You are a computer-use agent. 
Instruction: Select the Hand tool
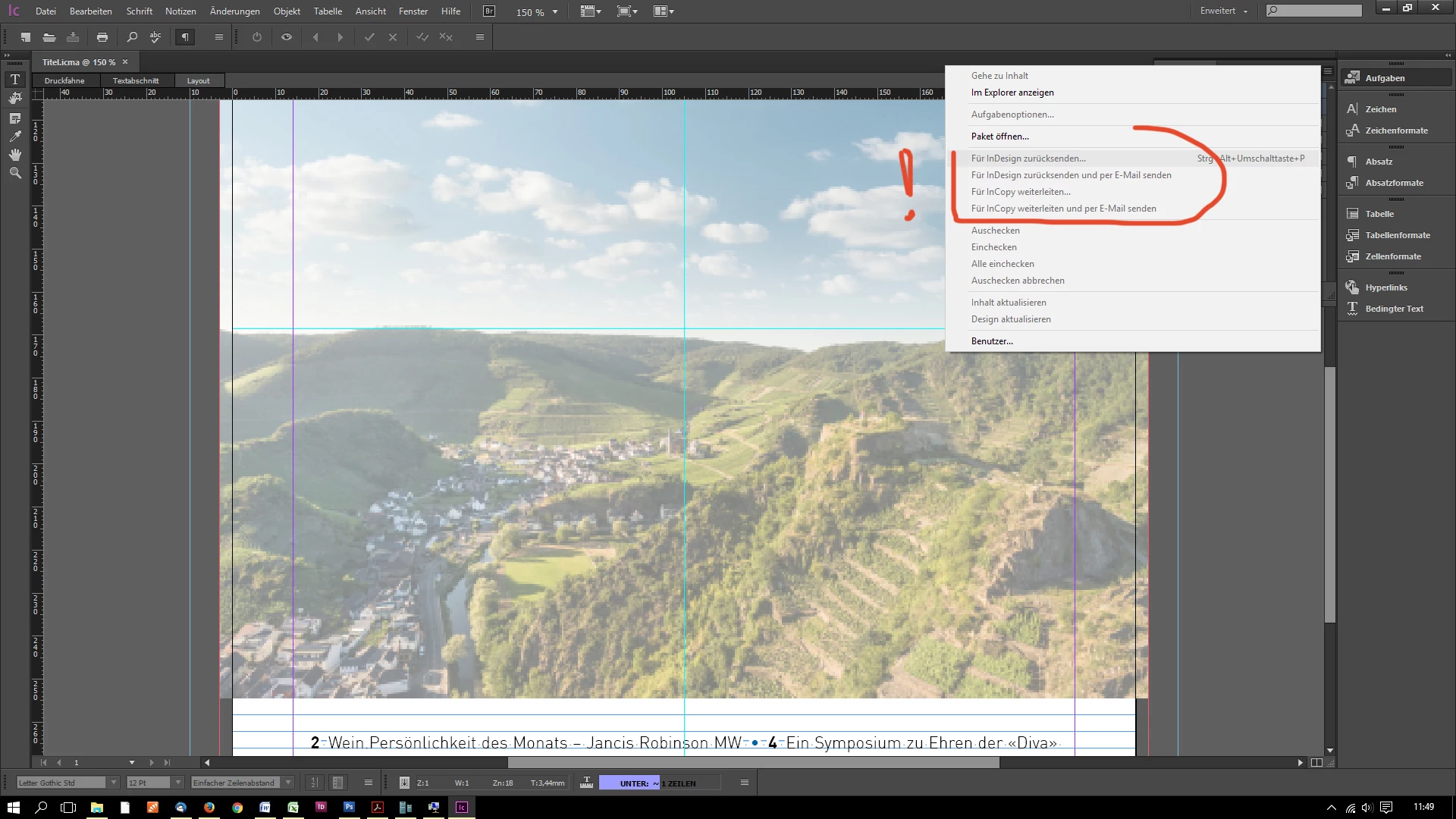(x=15, y=155)
